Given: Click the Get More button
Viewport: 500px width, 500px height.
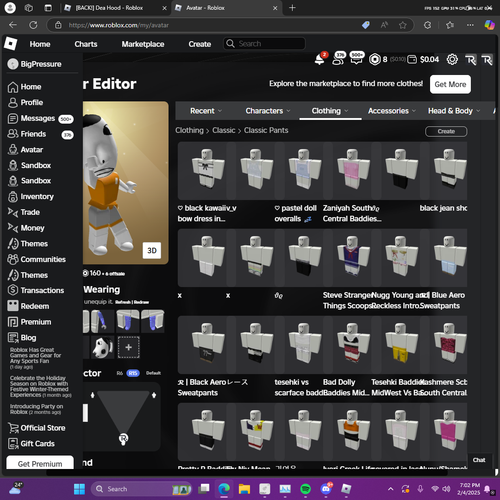Looking at the screenshot, I should click(450, 84).
